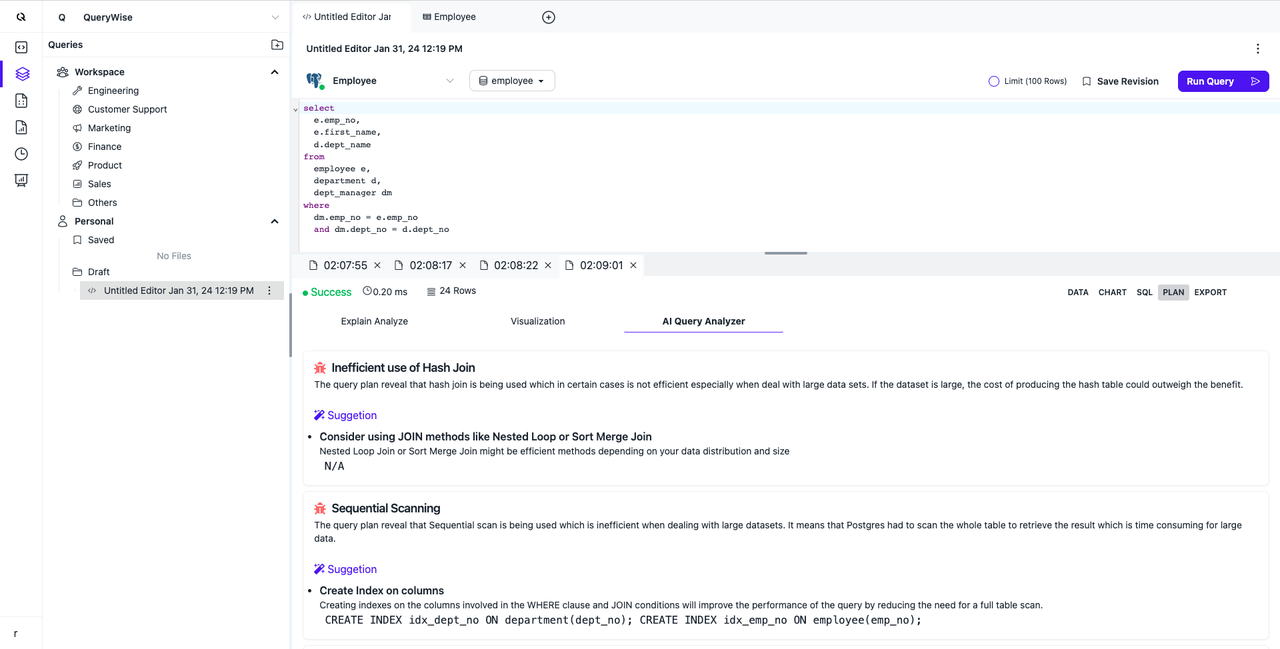Collapse the Personal section
1280x649 pixels.
pyautogui.click(x=275, y=221)
